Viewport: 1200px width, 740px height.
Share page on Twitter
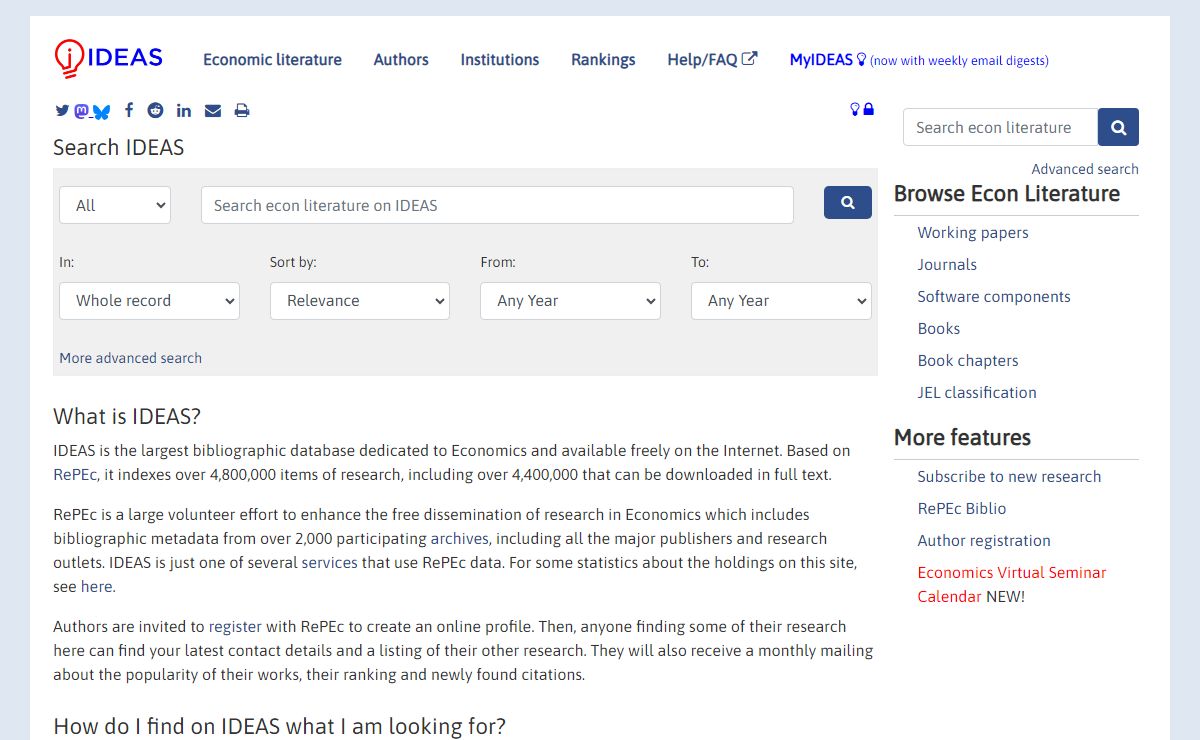pyautogui.click(x=62, y=111)
